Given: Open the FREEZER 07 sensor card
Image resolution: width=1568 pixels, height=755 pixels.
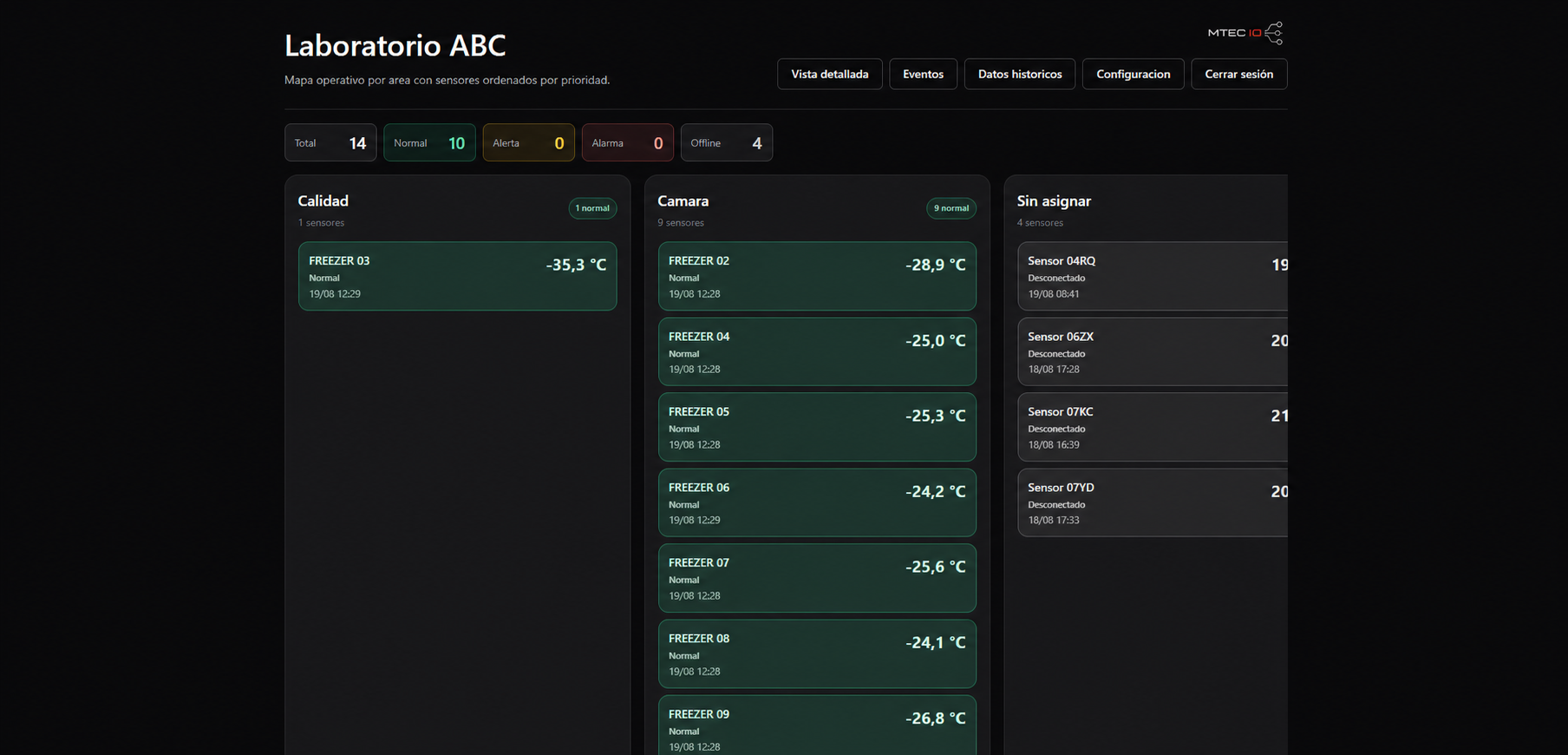Looking at the screenshot, I should 817,578.
